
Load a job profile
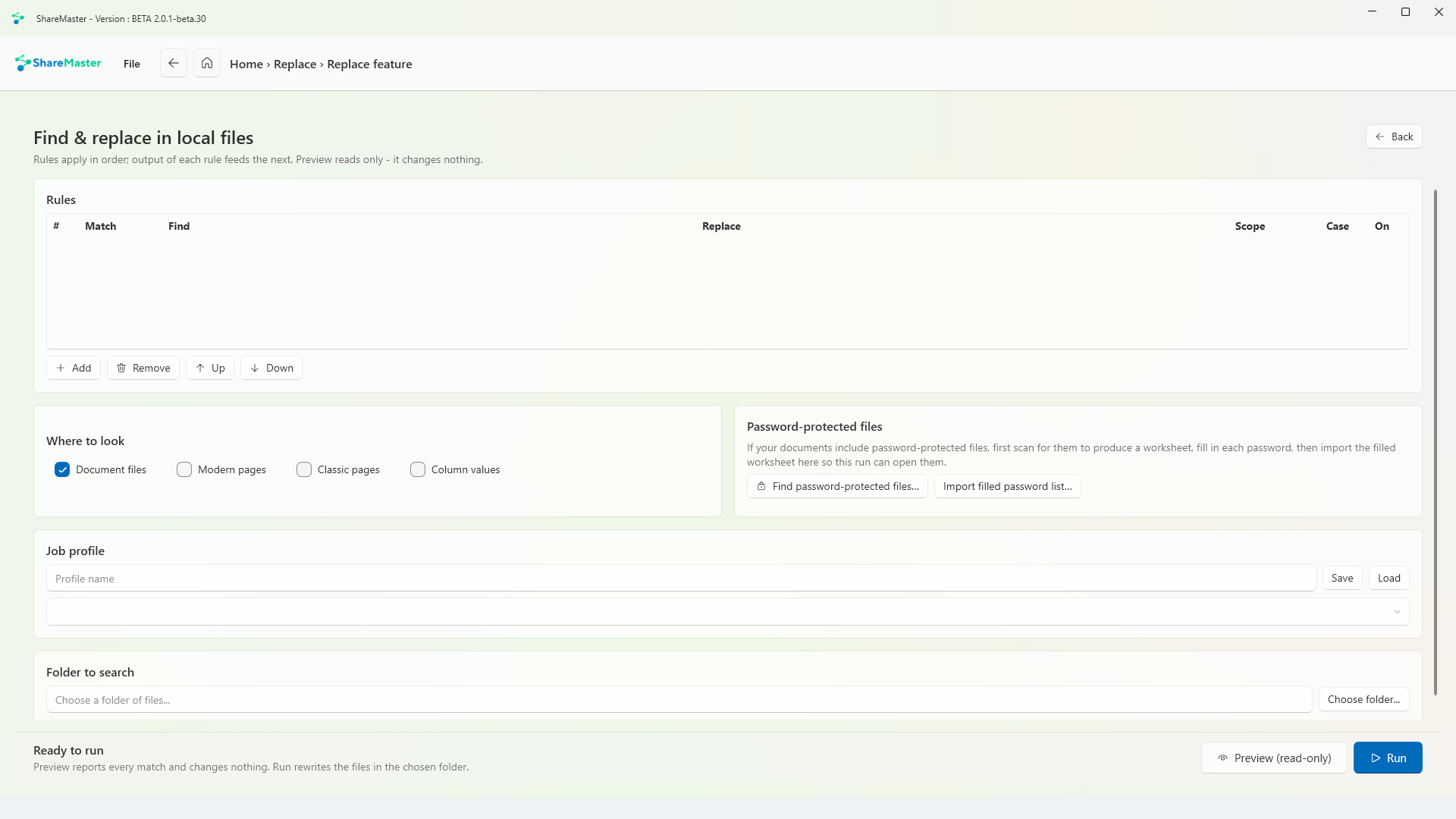[x=1389, y=578]
